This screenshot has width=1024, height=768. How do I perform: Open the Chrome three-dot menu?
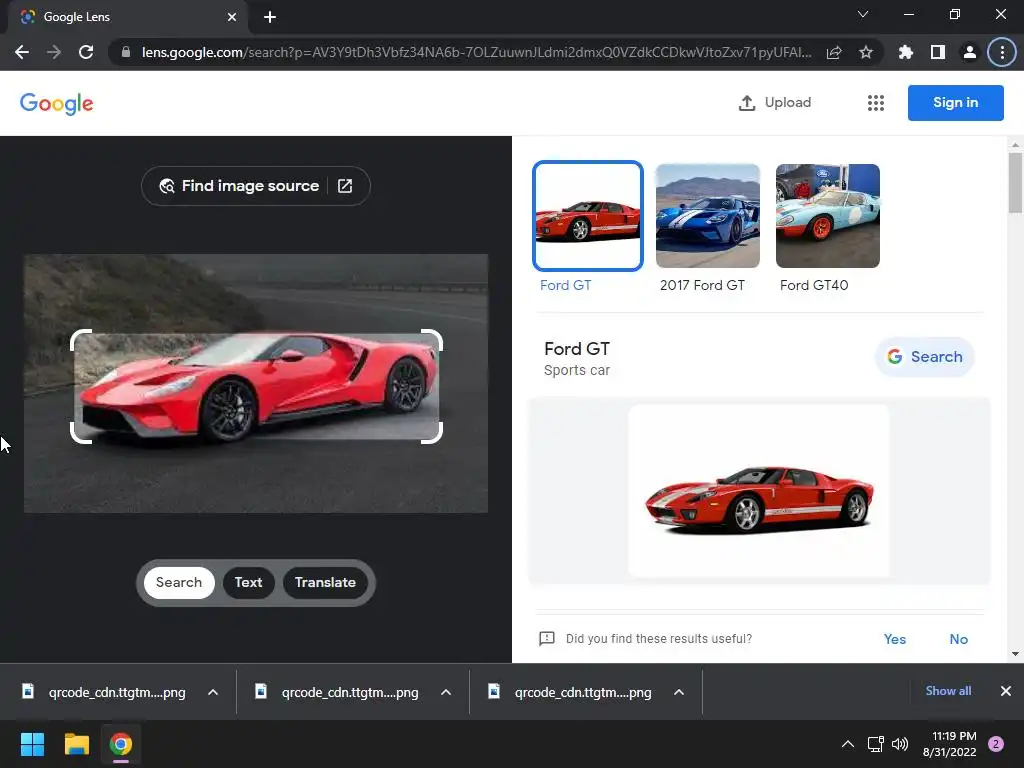(1002, 52)
